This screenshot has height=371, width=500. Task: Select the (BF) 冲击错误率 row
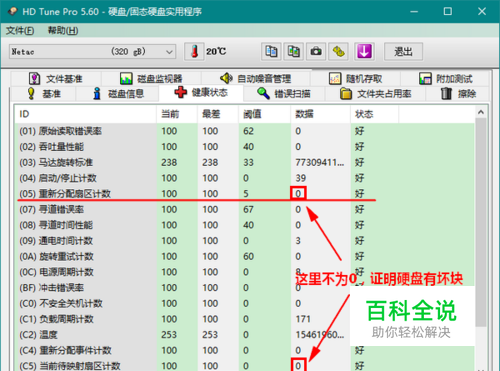tap(245, 288)
